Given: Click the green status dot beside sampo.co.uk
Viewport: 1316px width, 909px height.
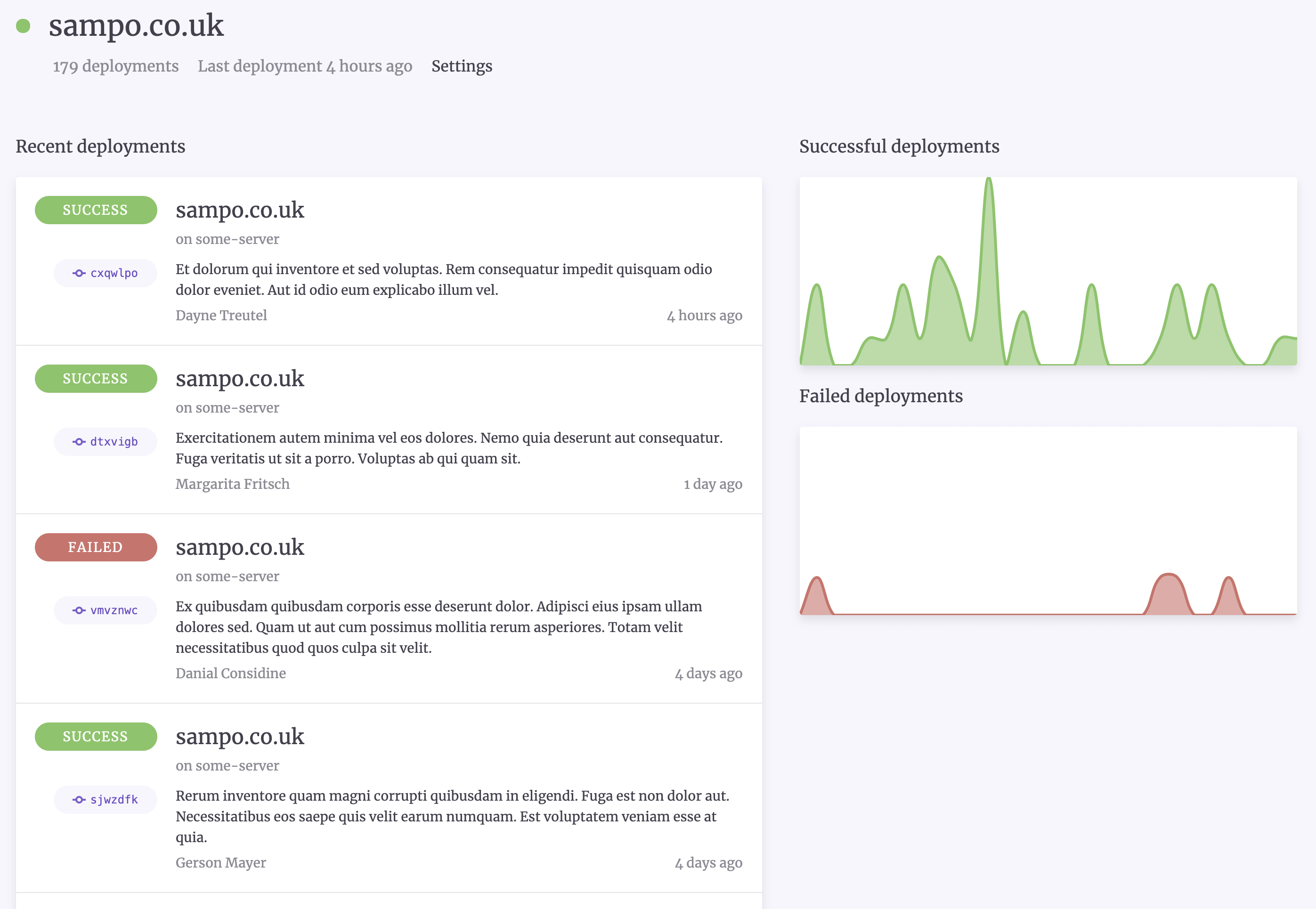Looking at the screenshot, I should (23, 25).
